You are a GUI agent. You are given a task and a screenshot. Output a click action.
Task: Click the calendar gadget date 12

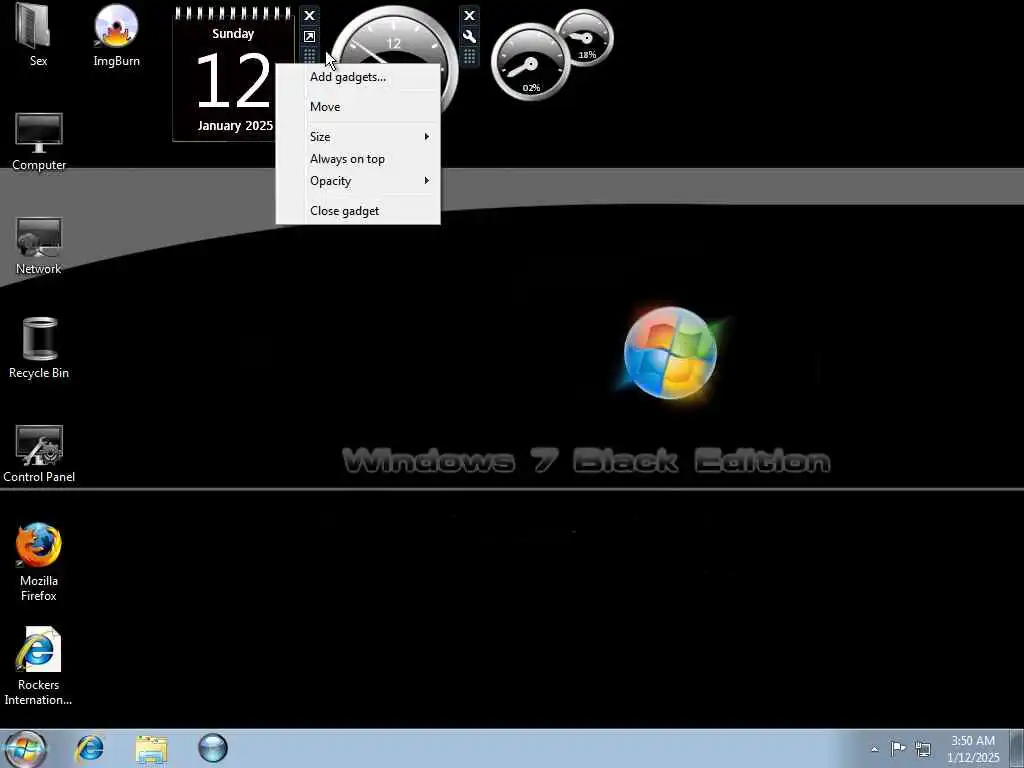[x=232, y=81]
